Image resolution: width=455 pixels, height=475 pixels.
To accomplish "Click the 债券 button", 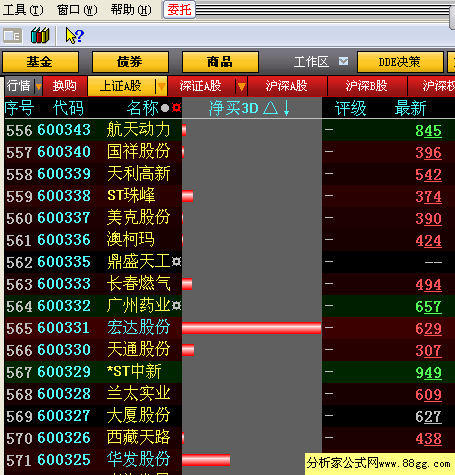I will [x=130, y=62].
